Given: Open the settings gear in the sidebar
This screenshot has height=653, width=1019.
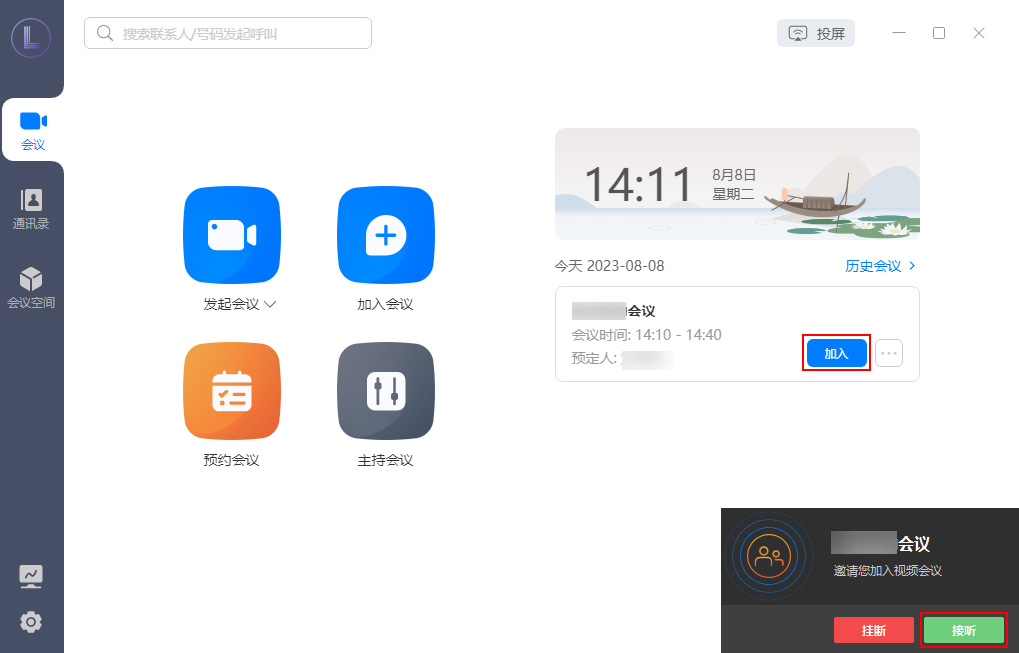Looking at the screenshot, I should 31,622.
